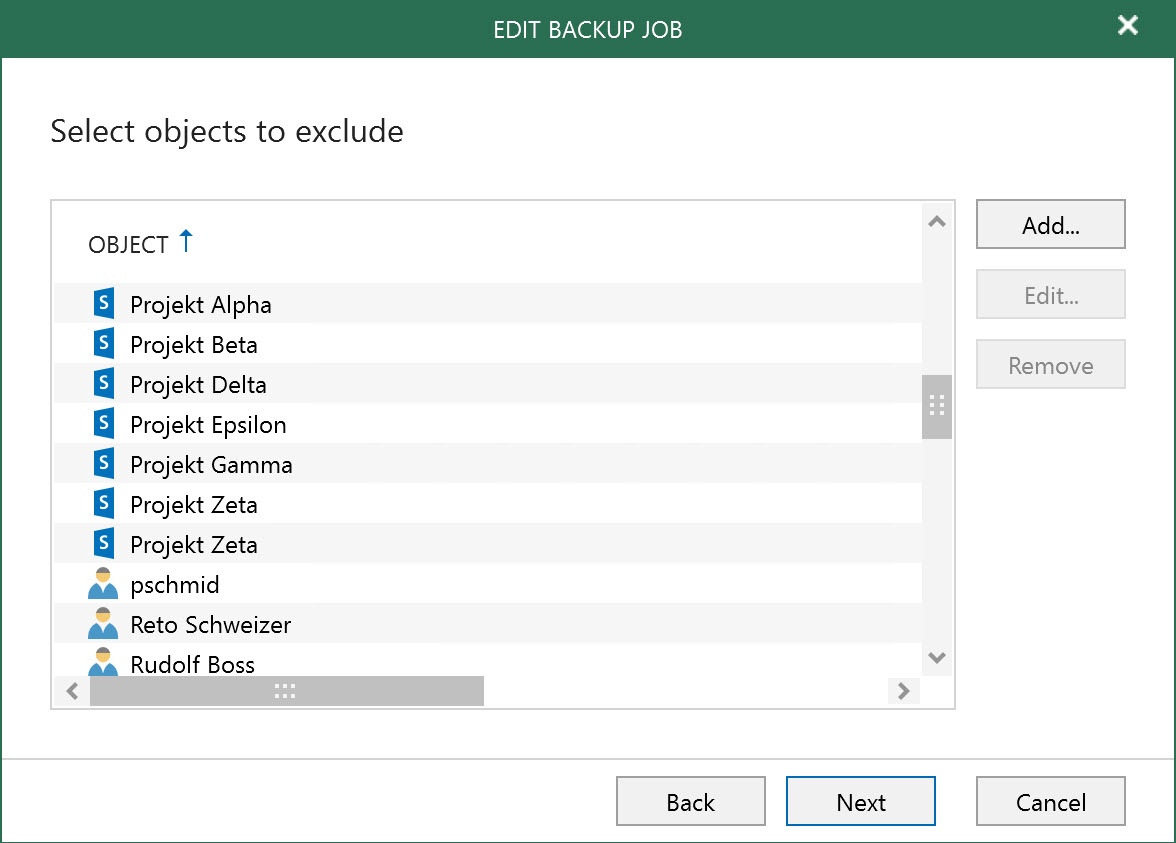Click the user icon beside Rudolf Boss
1176x843 pixels.
point(103,662)
